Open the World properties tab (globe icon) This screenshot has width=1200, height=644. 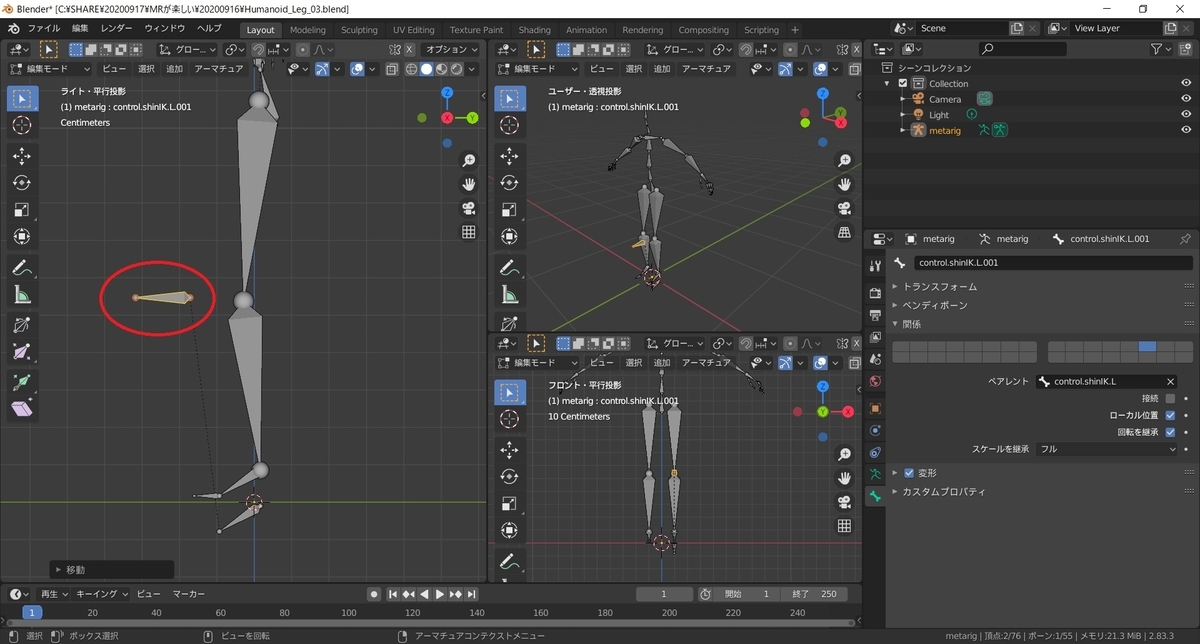click(x=875, y=381)
